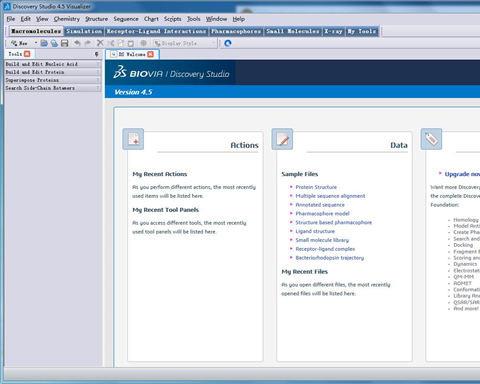Click the Copy icon in toolbar

click(121, 43)
